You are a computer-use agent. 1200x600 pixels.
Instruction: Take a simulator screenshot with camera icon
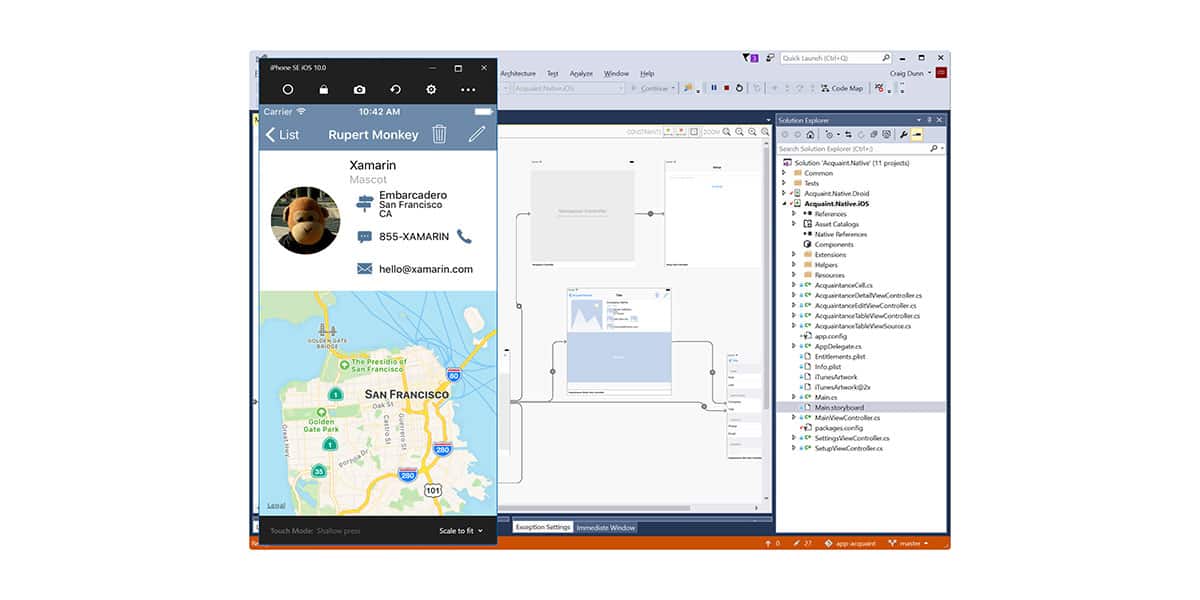point(360,89)
